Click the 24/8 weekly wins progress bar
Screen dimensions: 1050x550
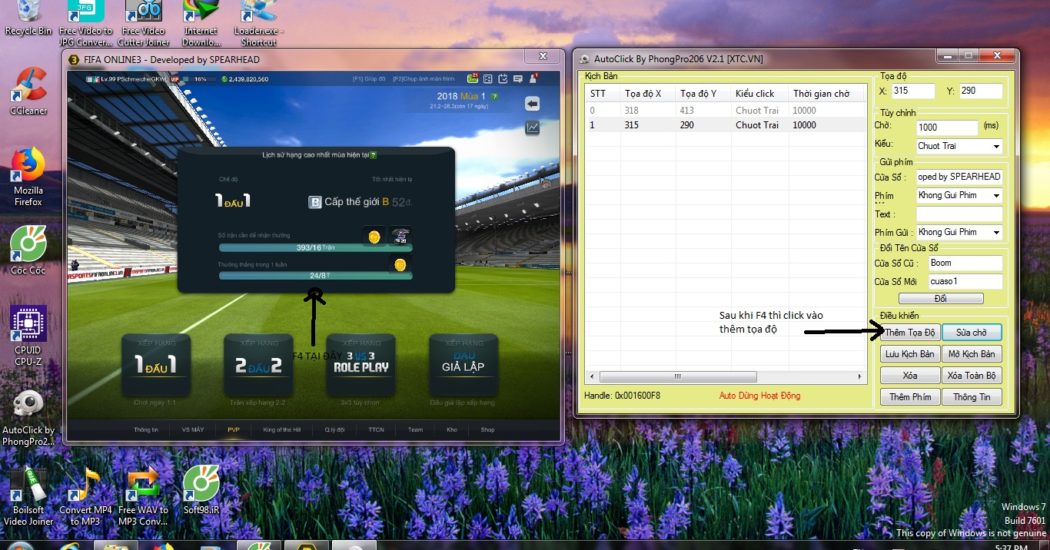click(315, 275)
